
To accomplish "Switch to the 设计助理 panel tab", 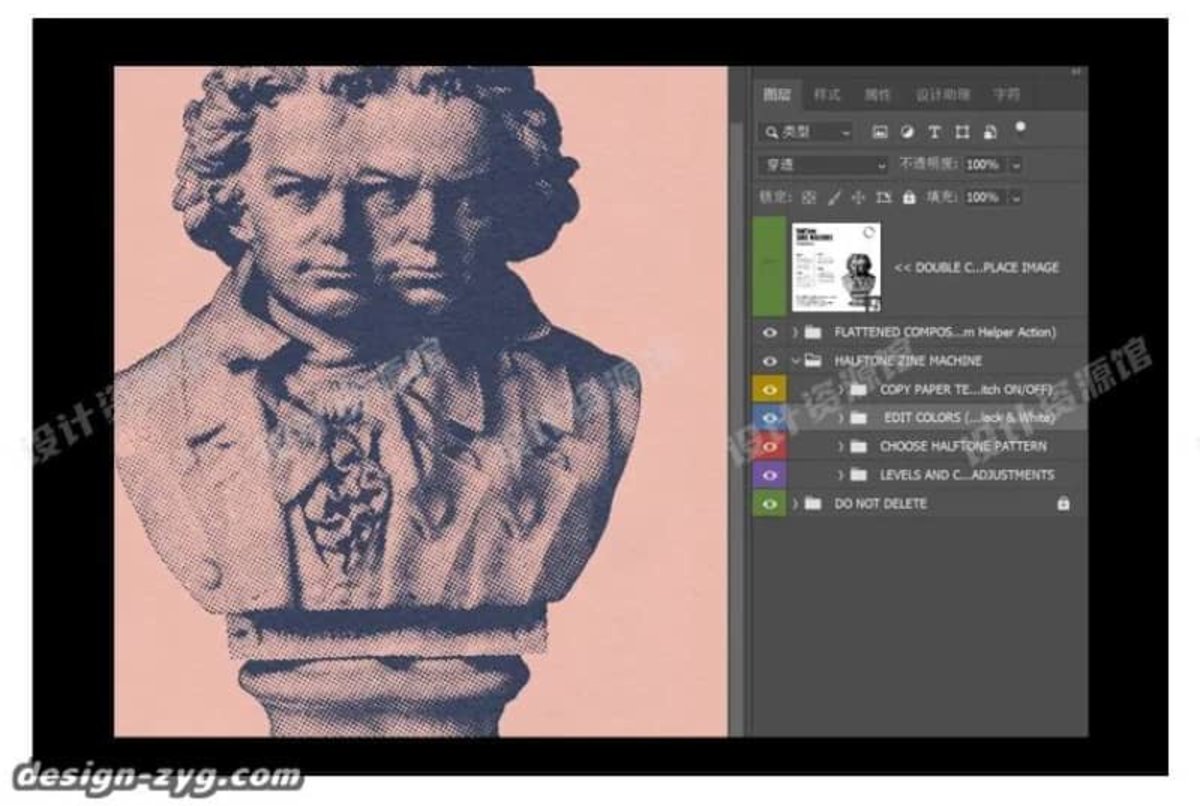I will pyautogui.click(x=943, y=95).
